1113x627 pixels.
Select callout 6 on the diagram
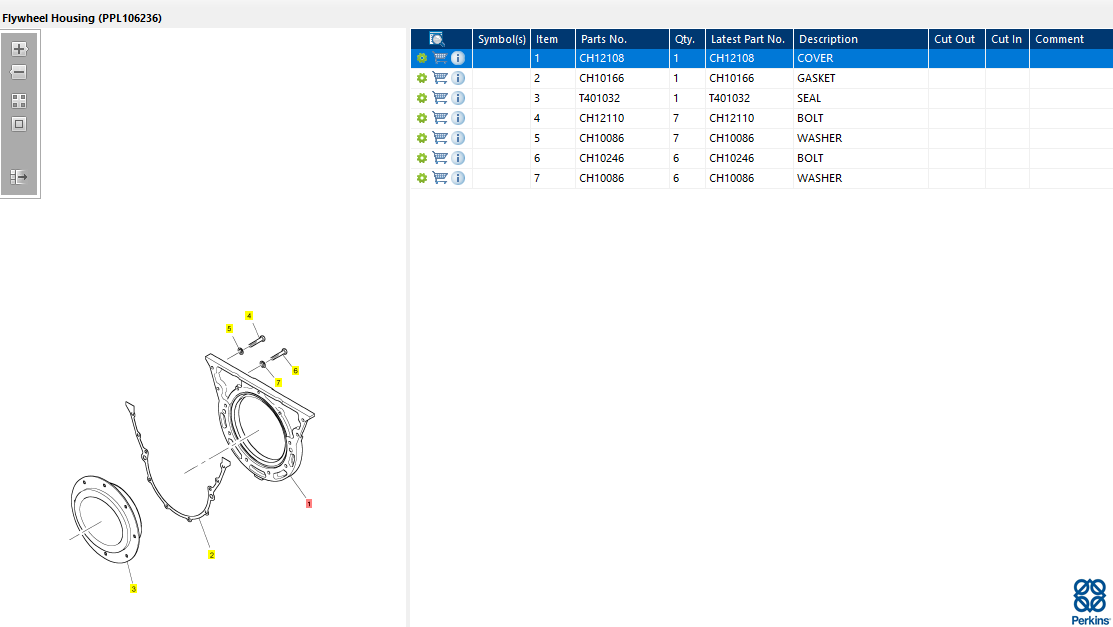coord(295,370)
